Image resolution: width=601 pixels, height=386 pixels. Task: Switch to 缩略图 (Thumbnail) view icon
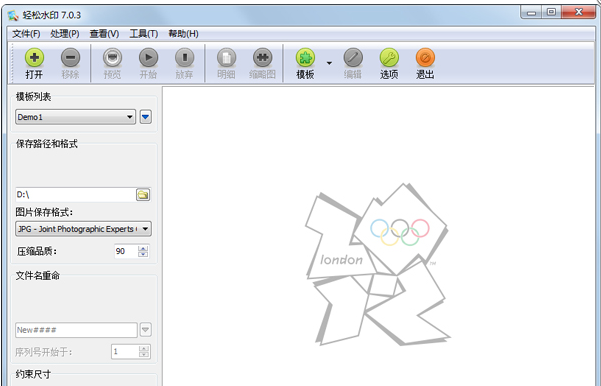[x=263, y=58]
